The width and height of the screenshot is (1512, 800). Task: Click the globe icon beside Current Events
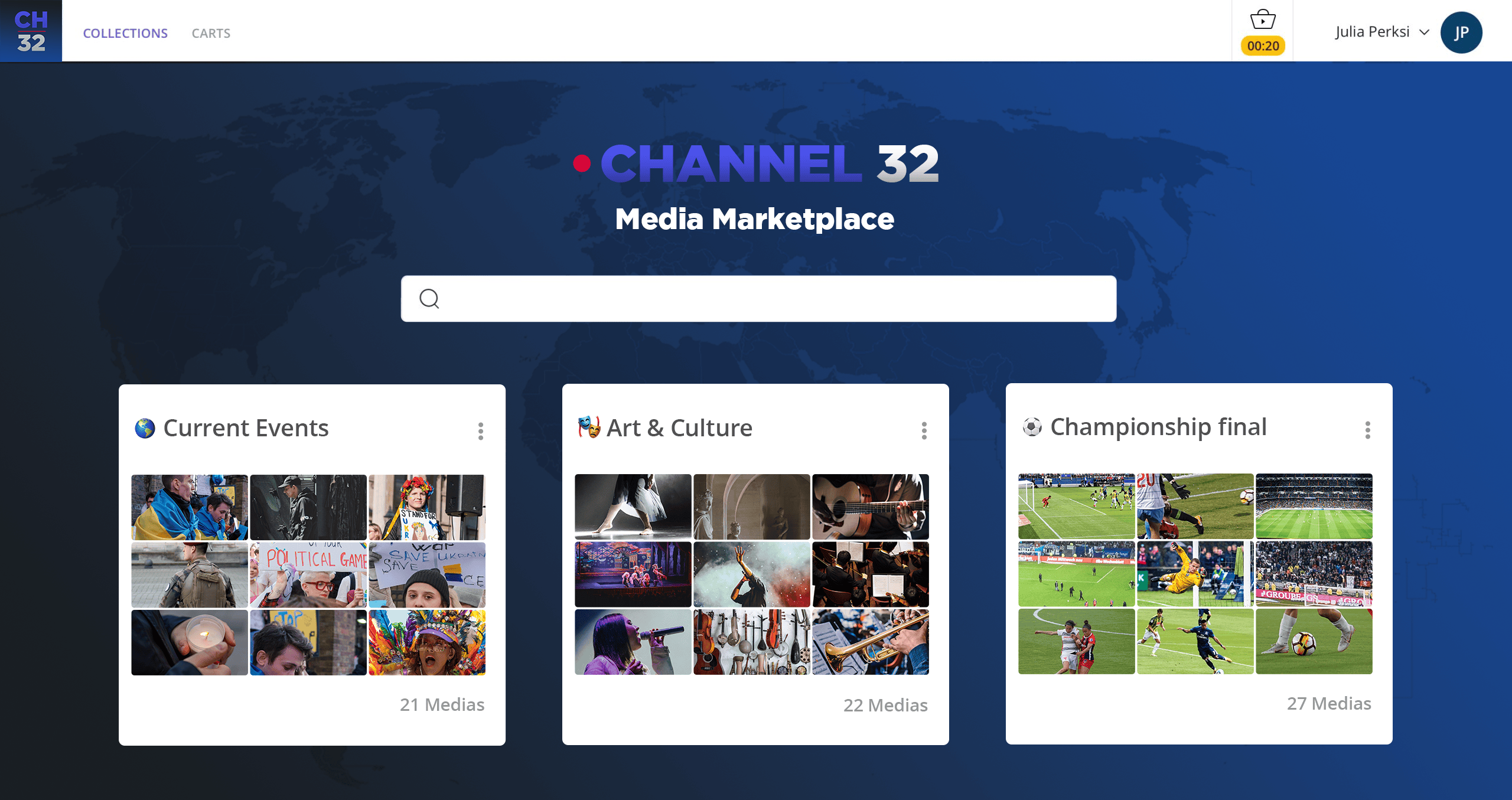[145, 428]
